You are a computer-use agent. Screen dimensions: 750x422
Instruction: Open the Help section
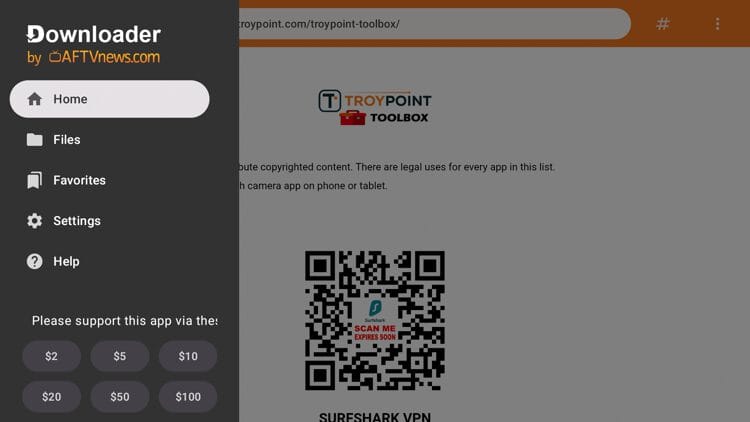coord(110,262)
